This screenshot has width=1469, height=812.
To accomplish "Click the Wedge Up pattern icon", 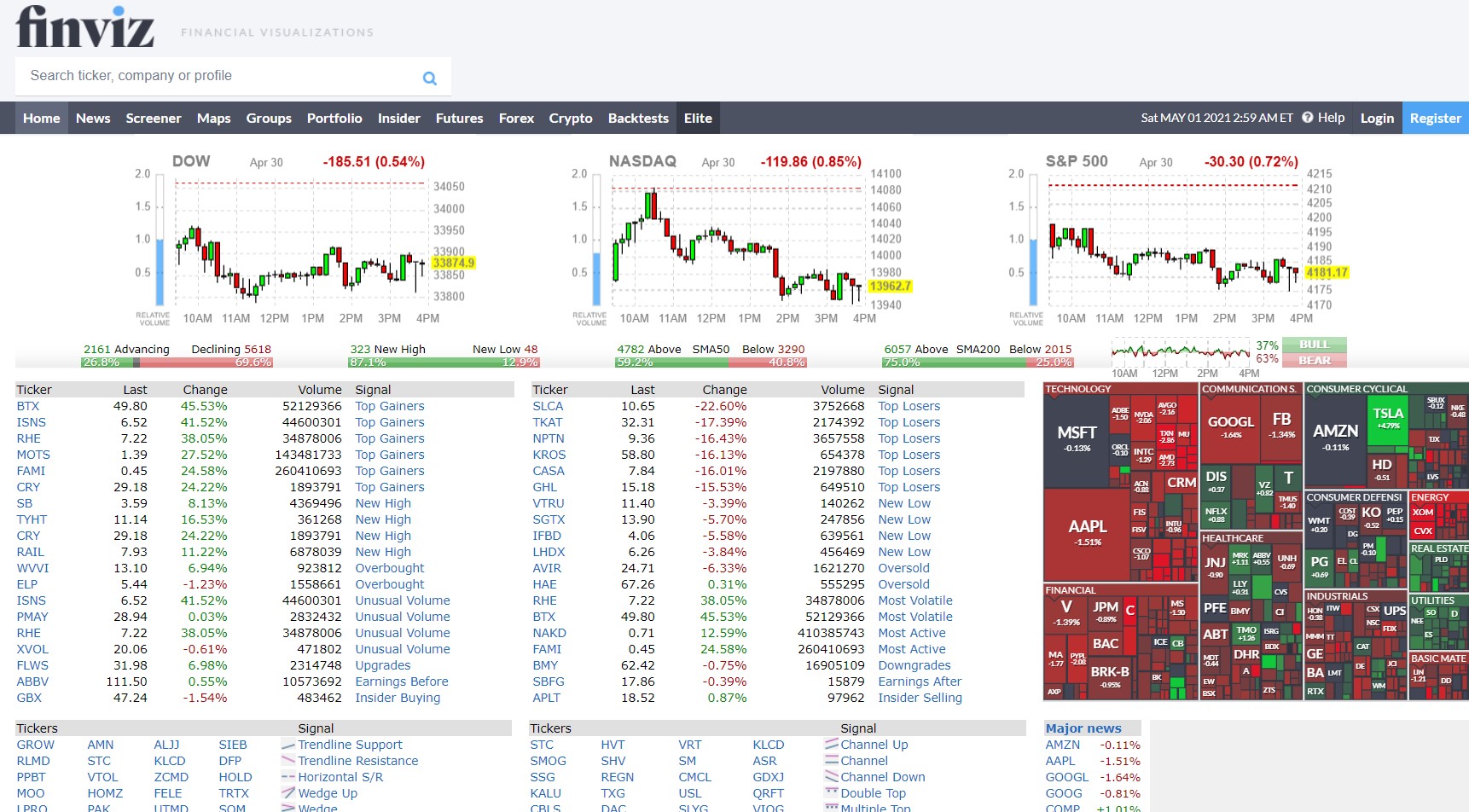I will pos(288,793).
